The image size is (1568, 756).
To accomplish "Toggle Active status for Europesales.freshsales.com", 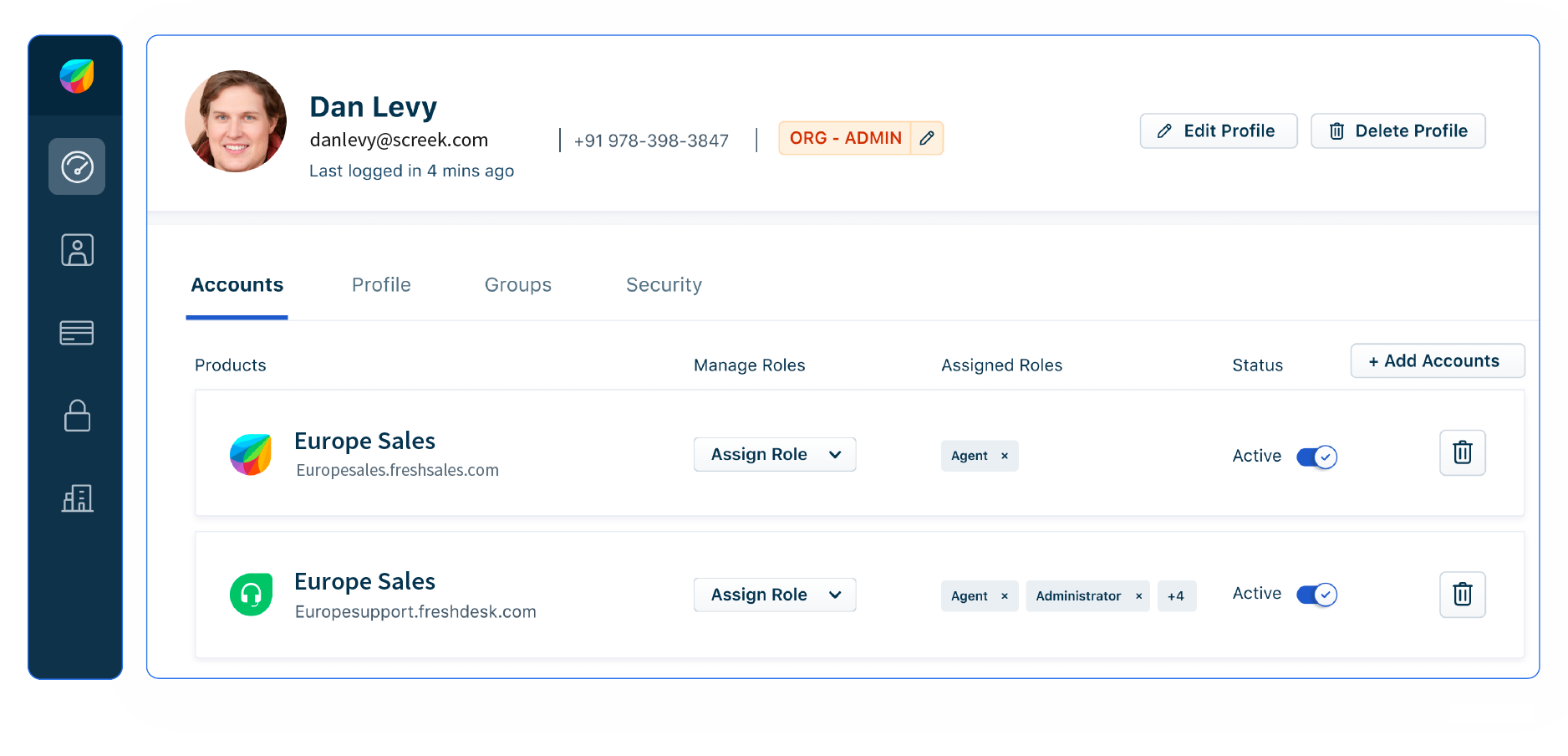I will pos(1316,457).
